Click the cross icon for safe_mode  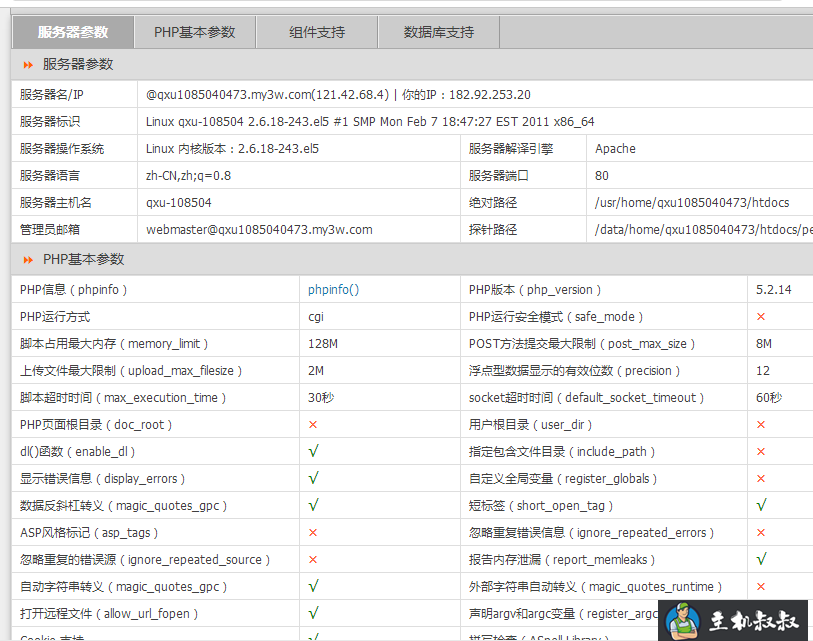761,317
